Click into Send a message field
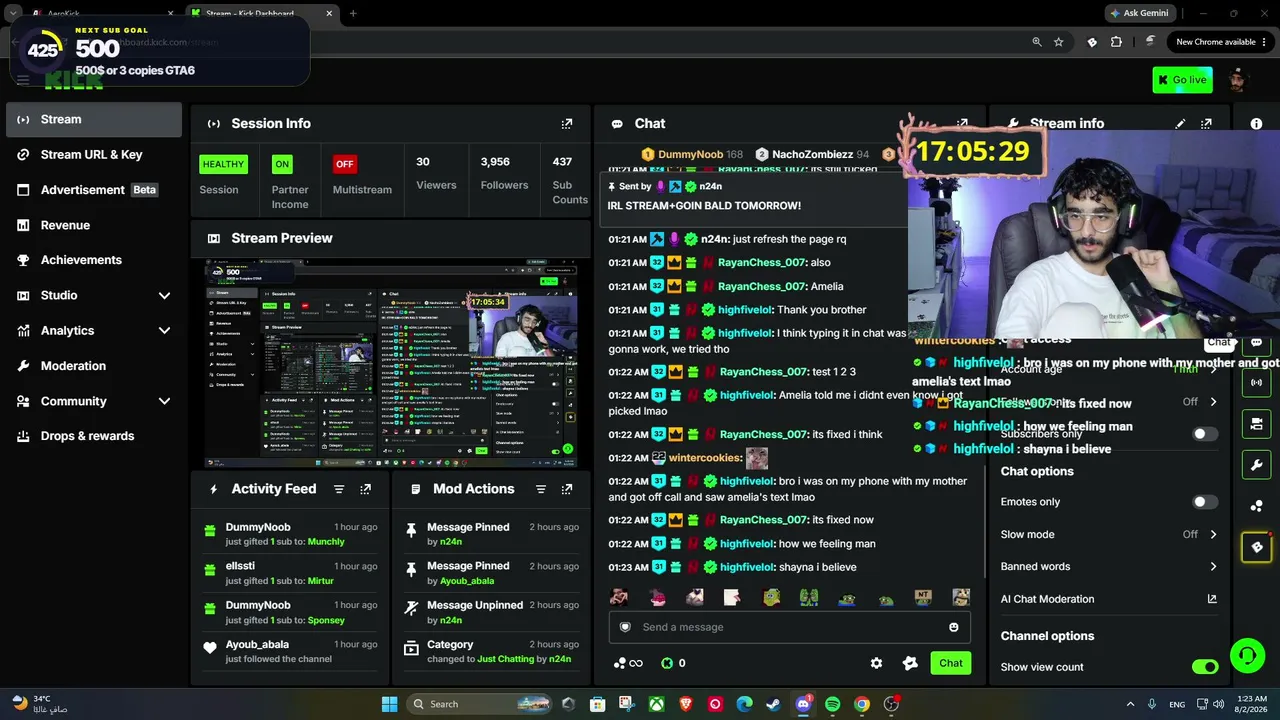 [x=790, y=627]
